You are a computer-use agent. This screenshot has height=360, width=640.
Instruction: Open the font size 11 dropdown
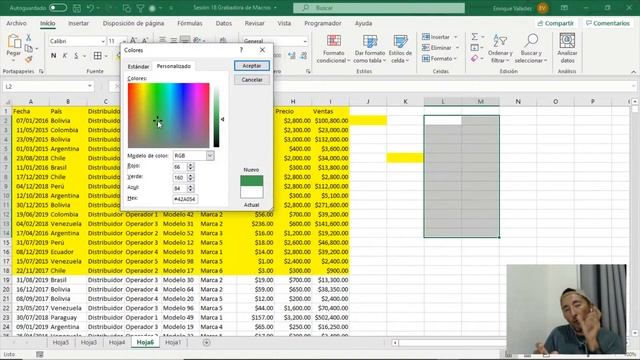pyautogui.click(x=124, y=41)
